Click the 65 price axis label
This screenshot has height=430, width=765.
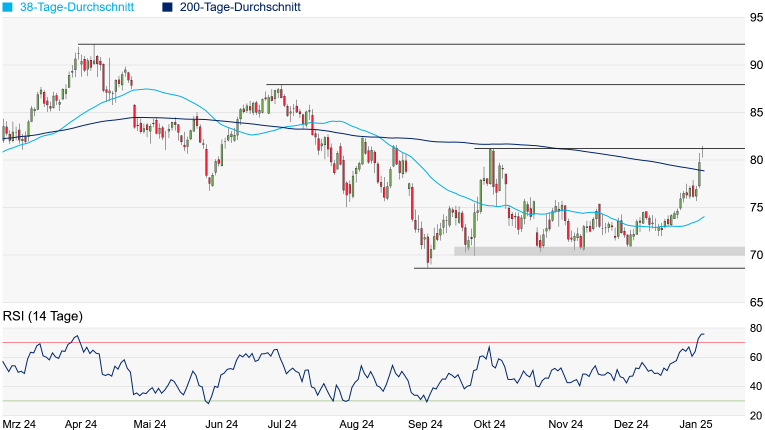(756, 303)
